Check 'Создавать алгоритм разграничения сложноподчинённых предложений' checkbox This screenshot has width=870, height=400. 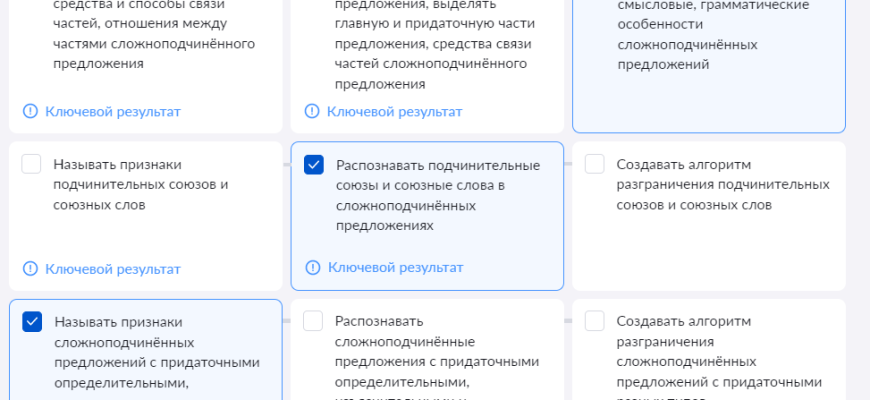click(595, 321)
